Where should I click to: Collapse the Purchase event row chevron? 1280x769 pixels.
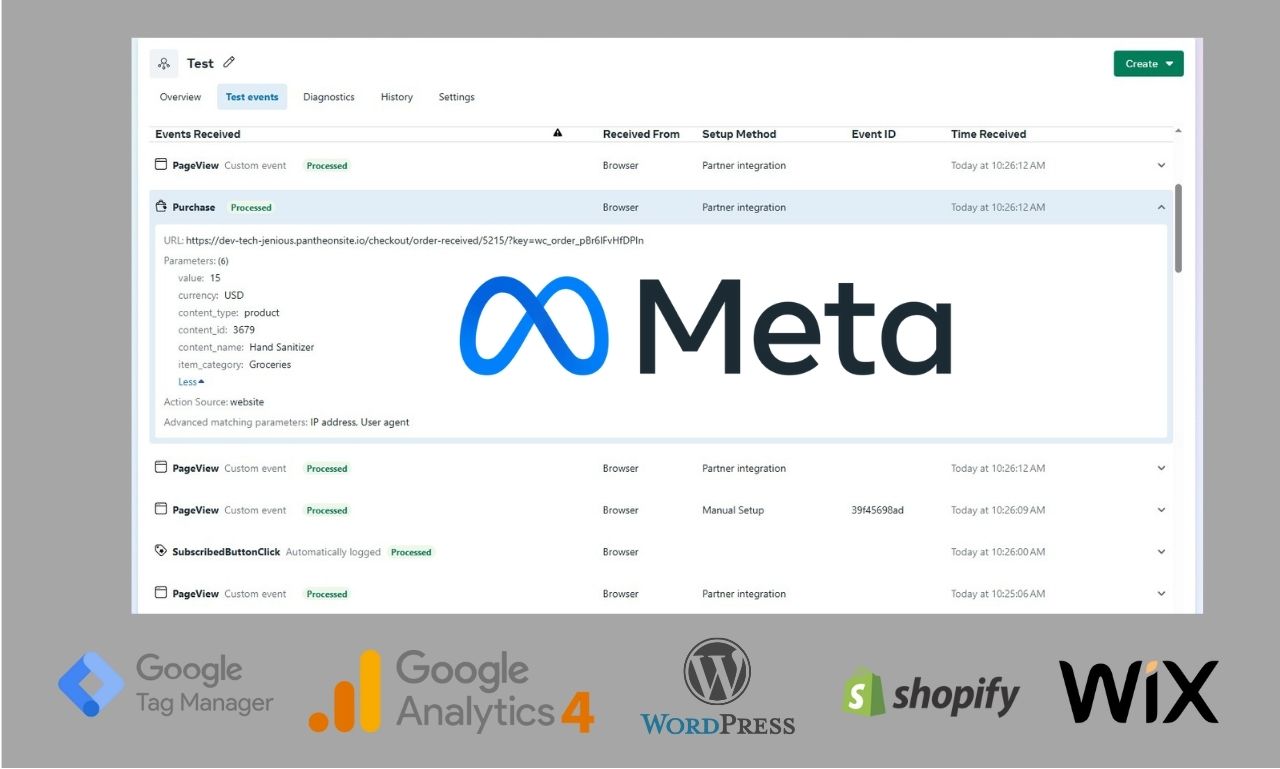1161,207
